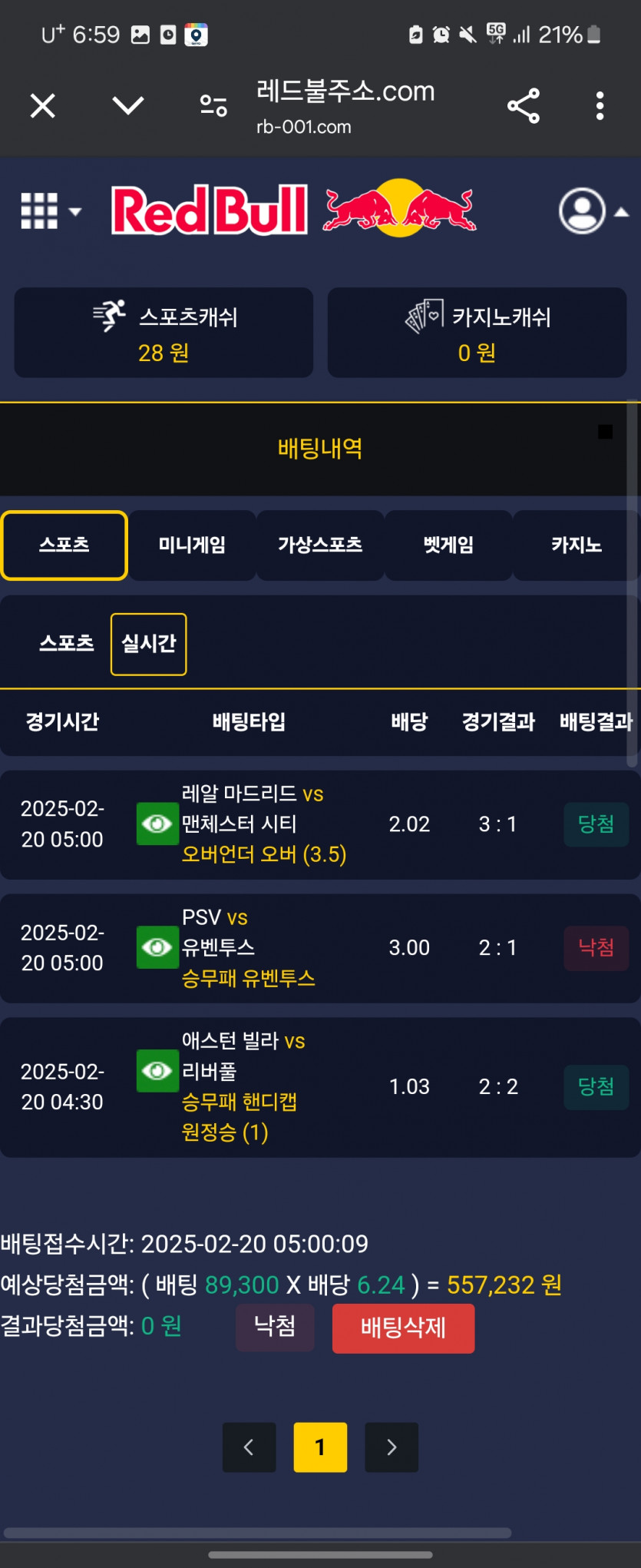Click the red 배팅삭제 button
This screenshot has width=641, height=1568.
tap(403, 1328)
